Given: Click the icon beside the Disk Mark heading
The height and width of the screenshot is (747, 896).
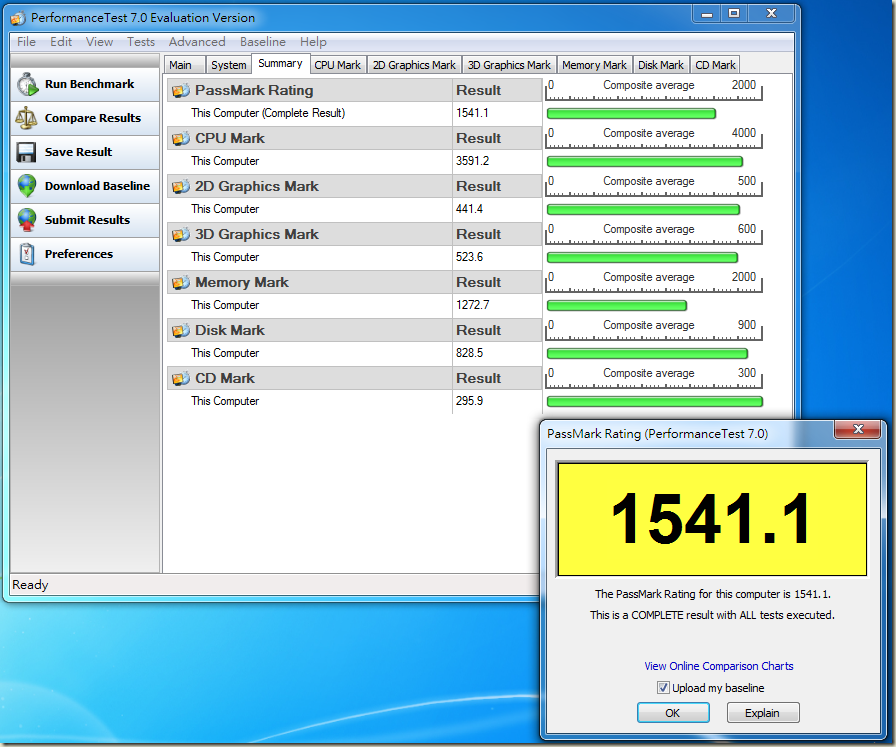Looking at the screenshot, I should pyautogui.click(x=180, y=331).
